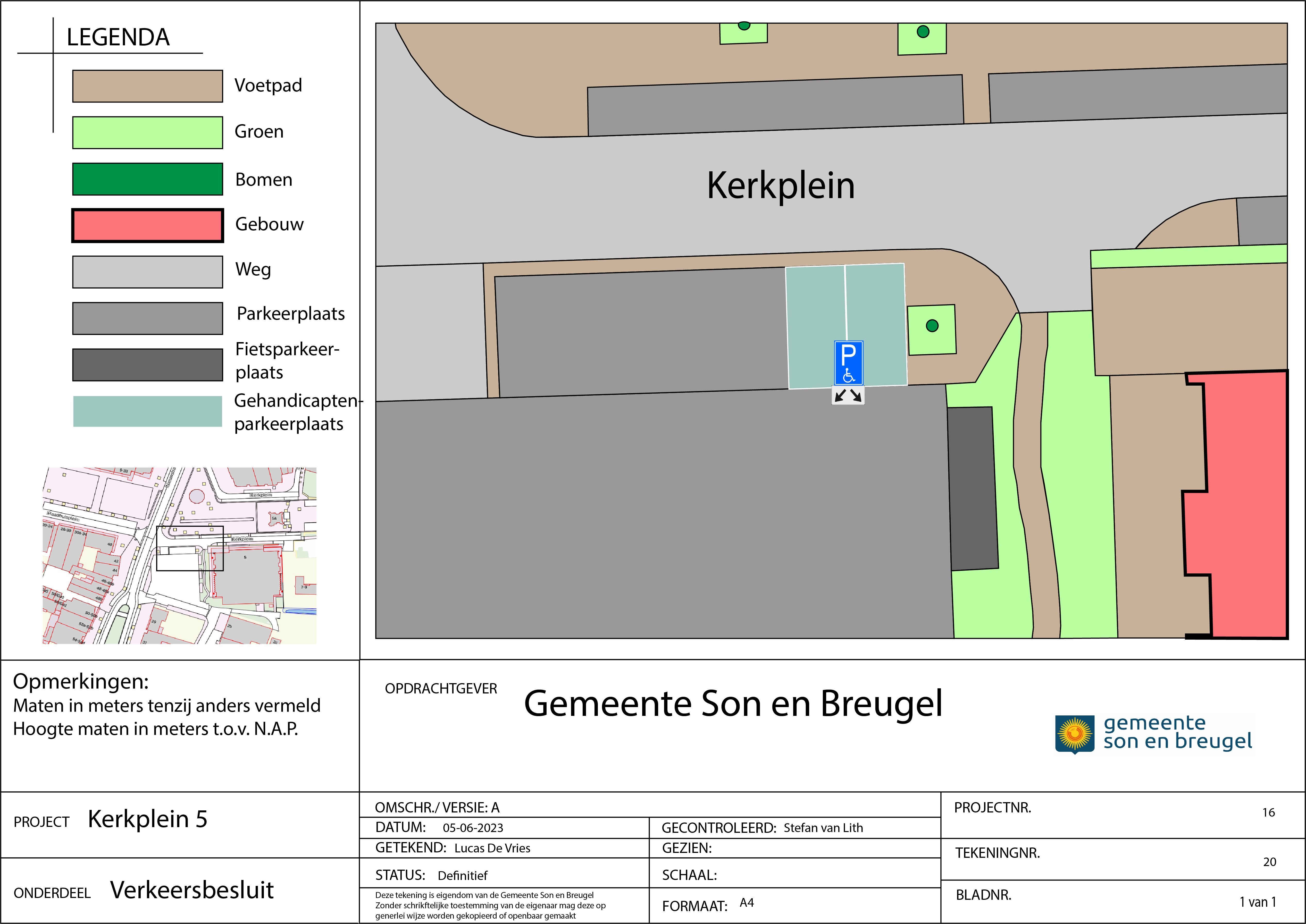The image size is (1306, 924).
Task: Click the tree dot beside the disabled parking
Action: coord(932,325)
